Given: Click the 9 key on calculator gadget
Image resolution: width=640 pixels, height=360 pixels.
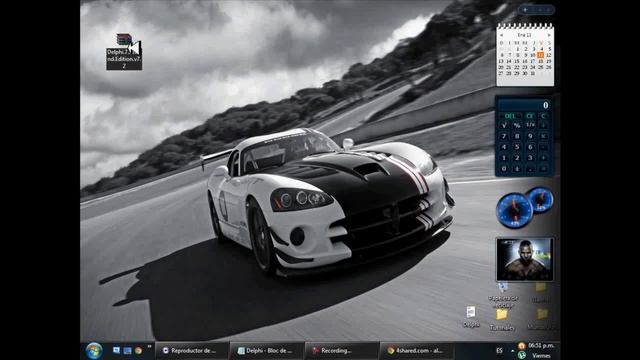Looking at the screenshot, I should [x=530, y=136].
